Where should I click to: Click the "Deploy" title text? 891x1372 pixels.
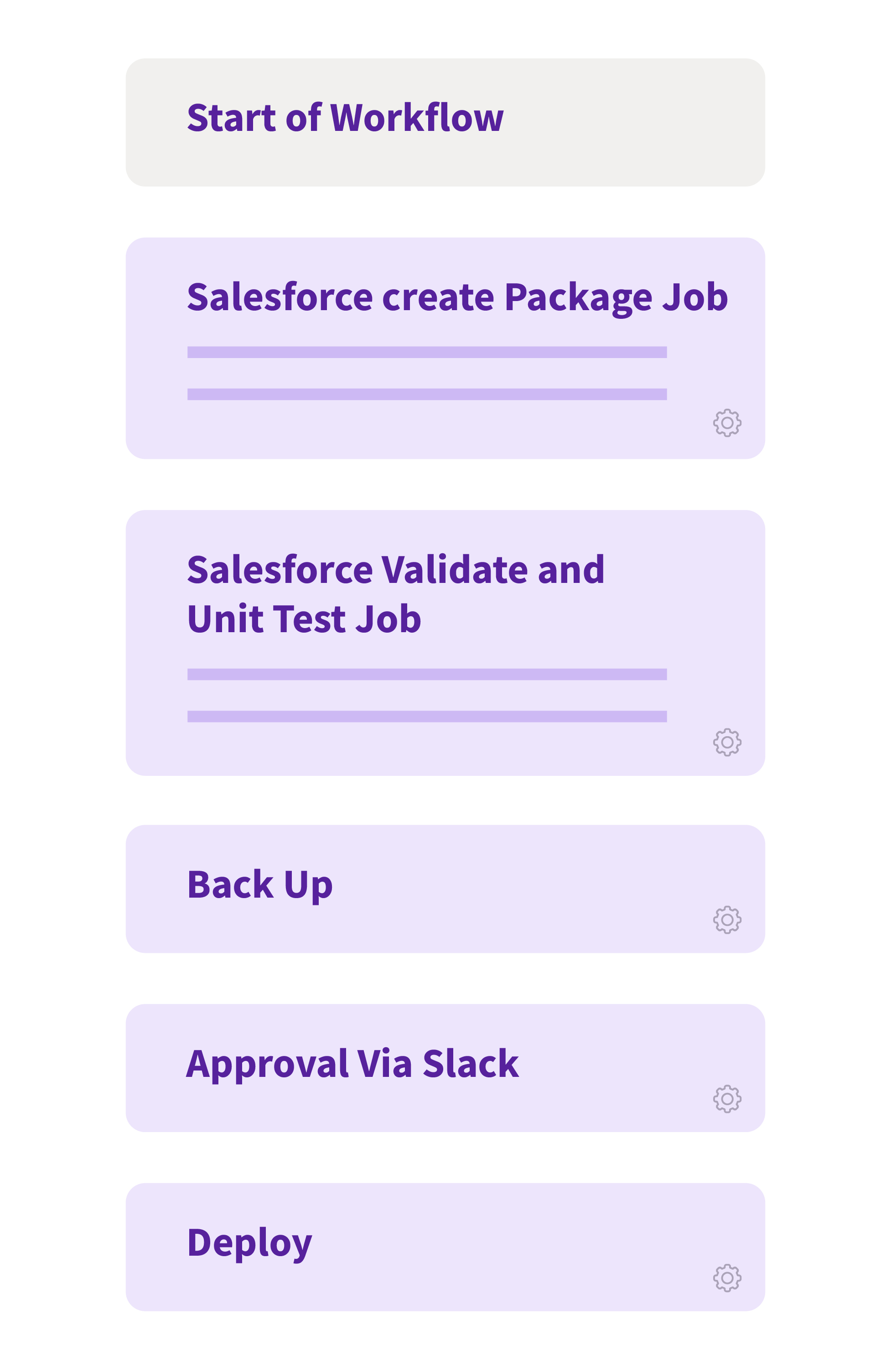pyautogui.click(x=249, y=1243)
